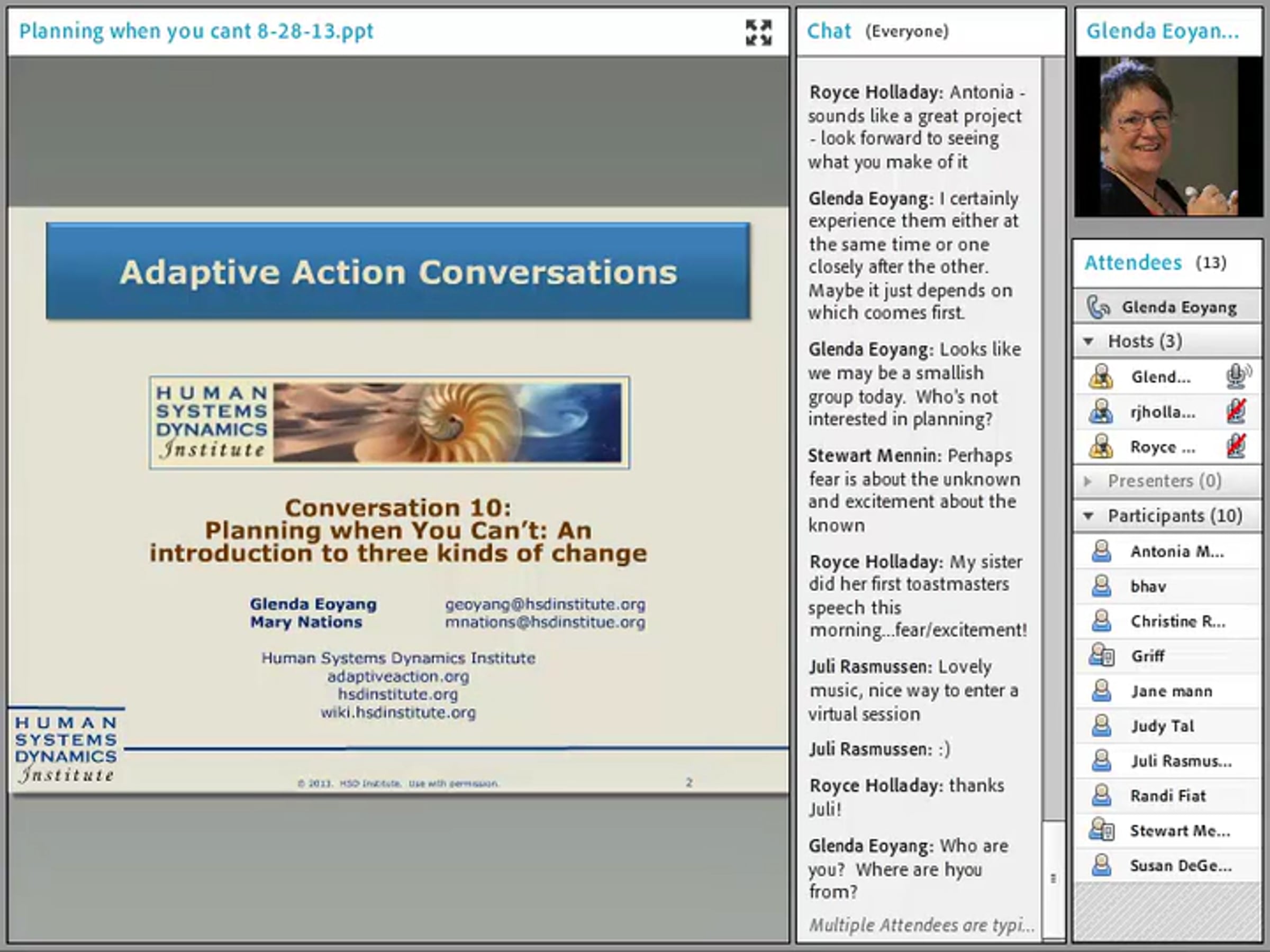This screenshot has height=952, width=1270.
Task: Click the participant icon for Susan DeGe...
Action: tap(1101, 865)
